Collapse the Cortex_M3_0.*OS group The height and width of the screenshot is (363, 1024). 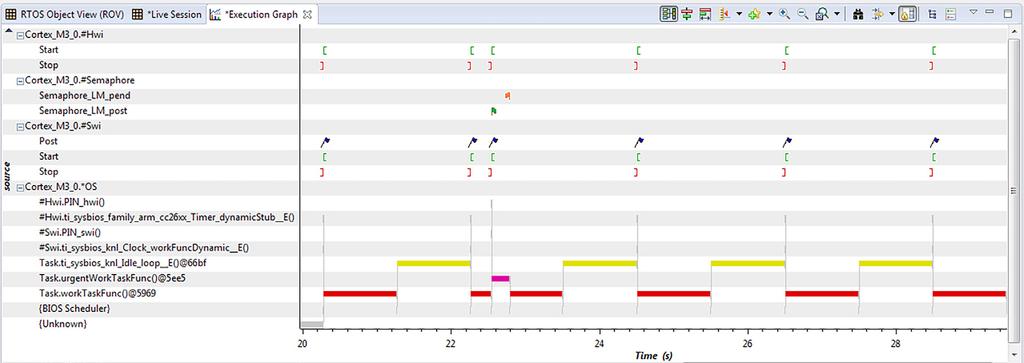[20, 187]
